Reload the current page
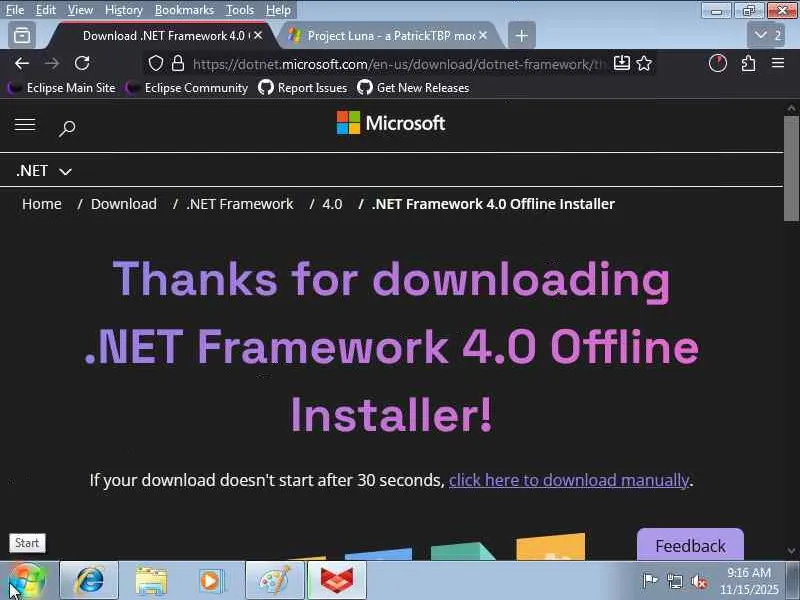The width and height of the screenshot is (800, 600). 82,63
